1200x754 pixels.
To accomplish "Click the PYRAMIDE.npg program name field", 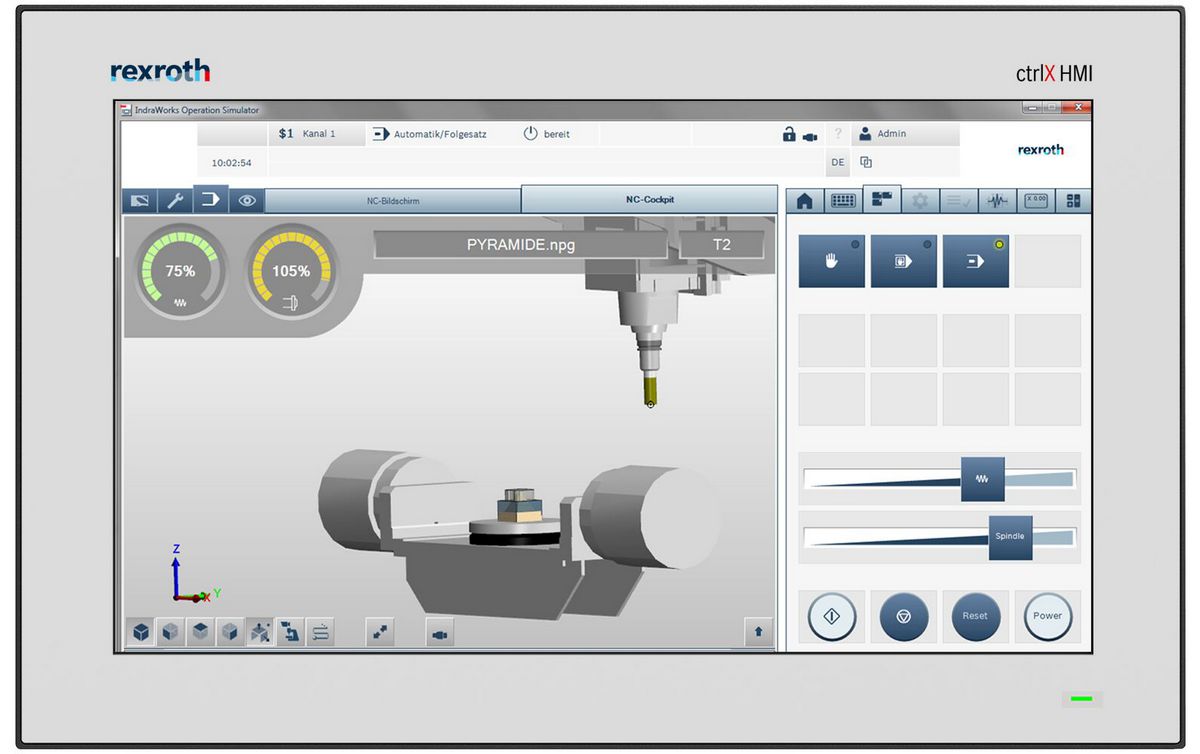I will pyautogui.click(x=521, y=244).
